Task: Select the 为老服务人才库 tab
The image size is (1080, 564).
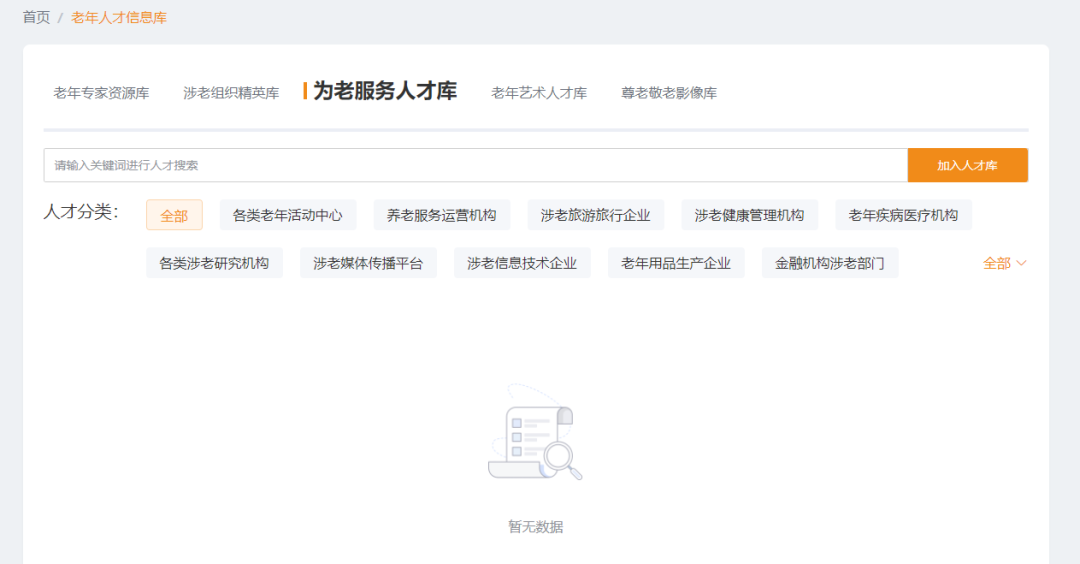Action: tap(384, 91)
